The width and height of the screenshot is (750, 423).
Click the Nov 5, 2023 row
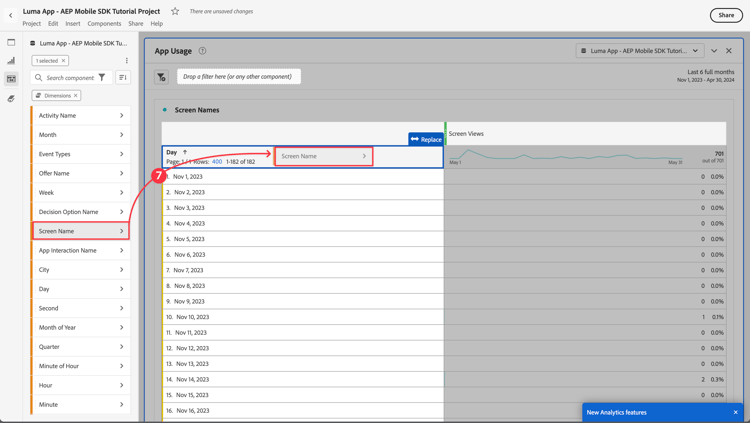pyautogui.click(x=303, y=239)
